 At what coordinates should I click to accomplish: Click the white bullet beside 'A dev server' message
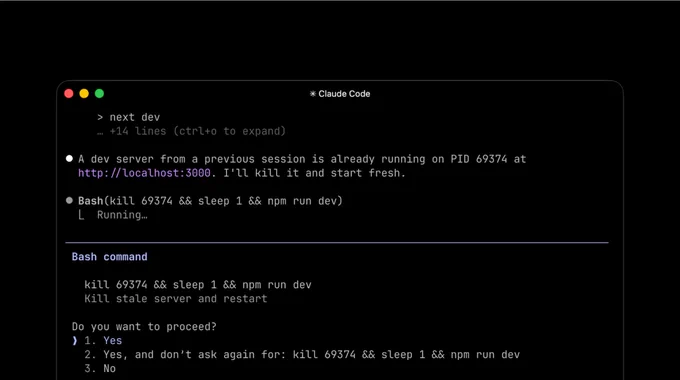pos(69,159)
